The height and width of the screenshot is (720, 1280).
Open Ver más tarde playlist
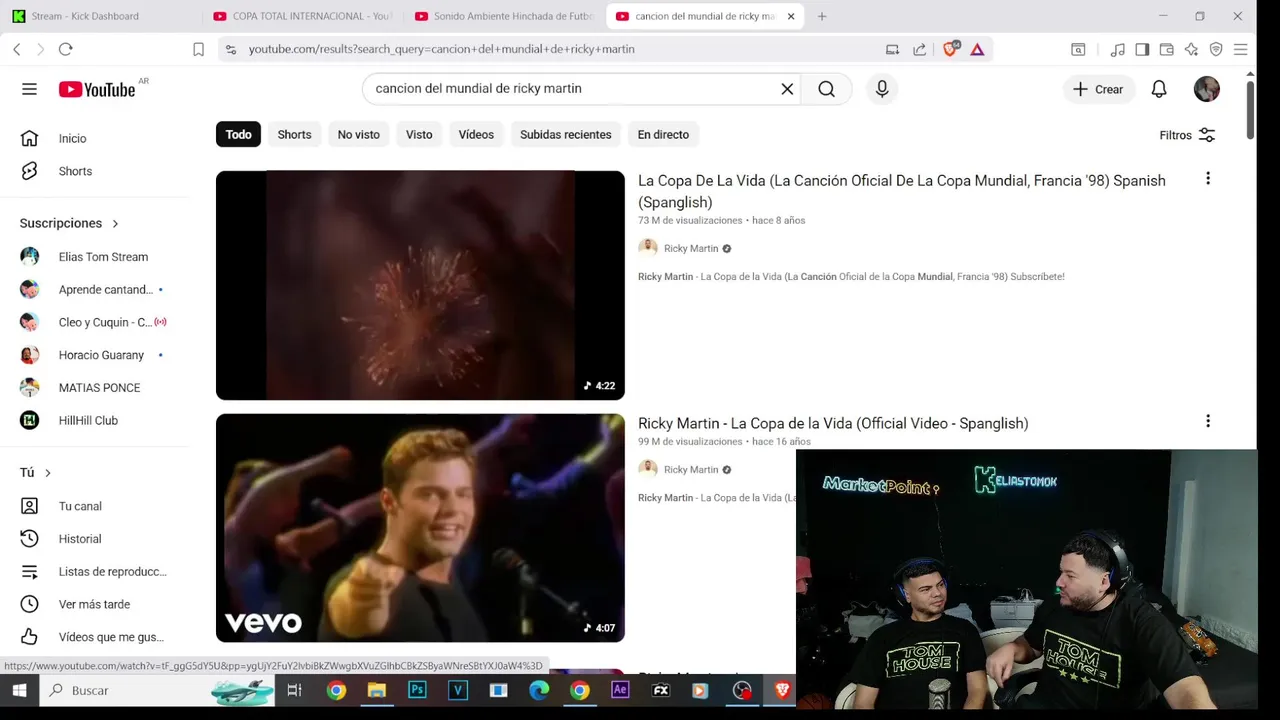(95, 604)
